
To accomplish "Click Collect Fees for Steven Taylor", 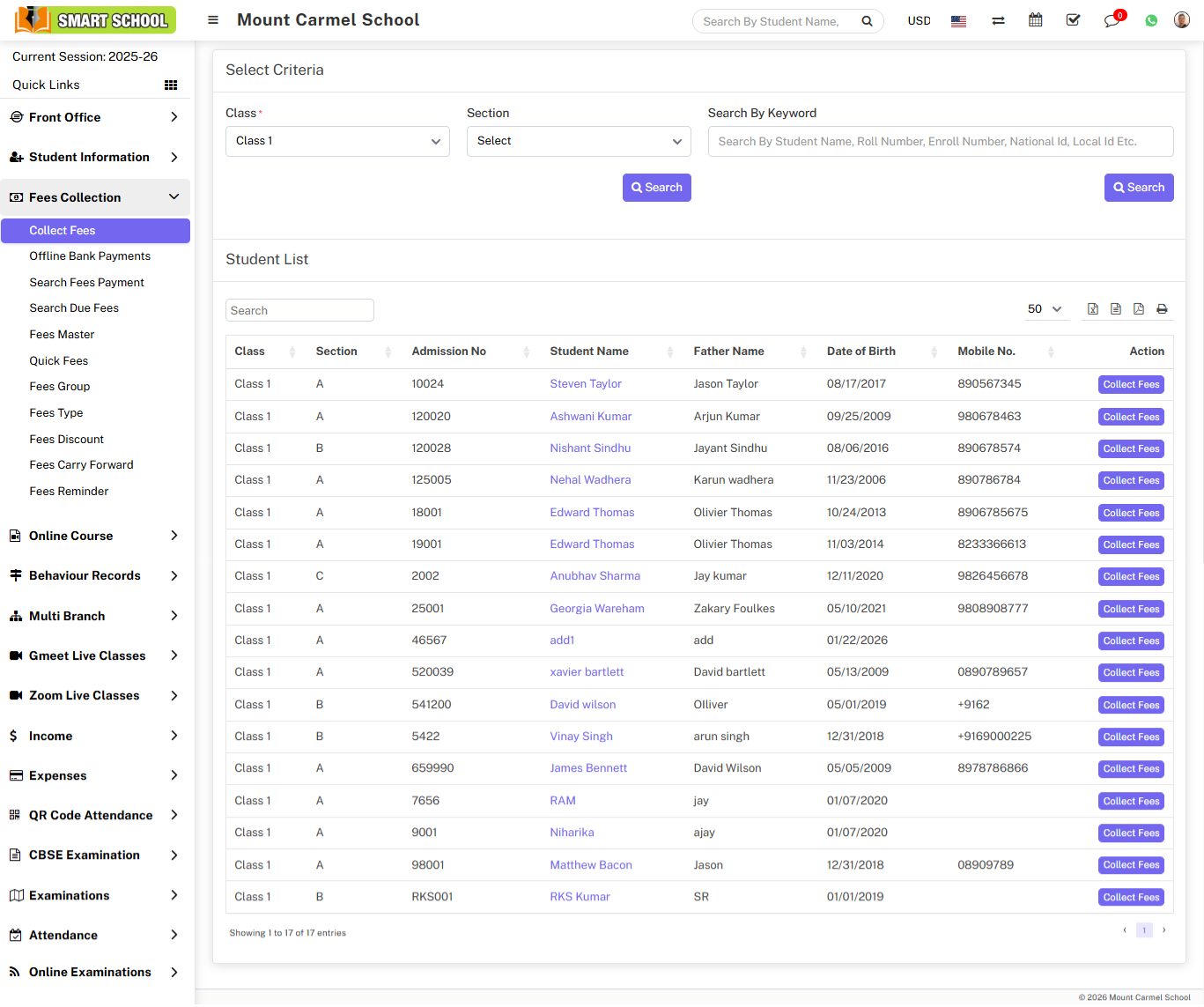I will [x=1131, y=384].
